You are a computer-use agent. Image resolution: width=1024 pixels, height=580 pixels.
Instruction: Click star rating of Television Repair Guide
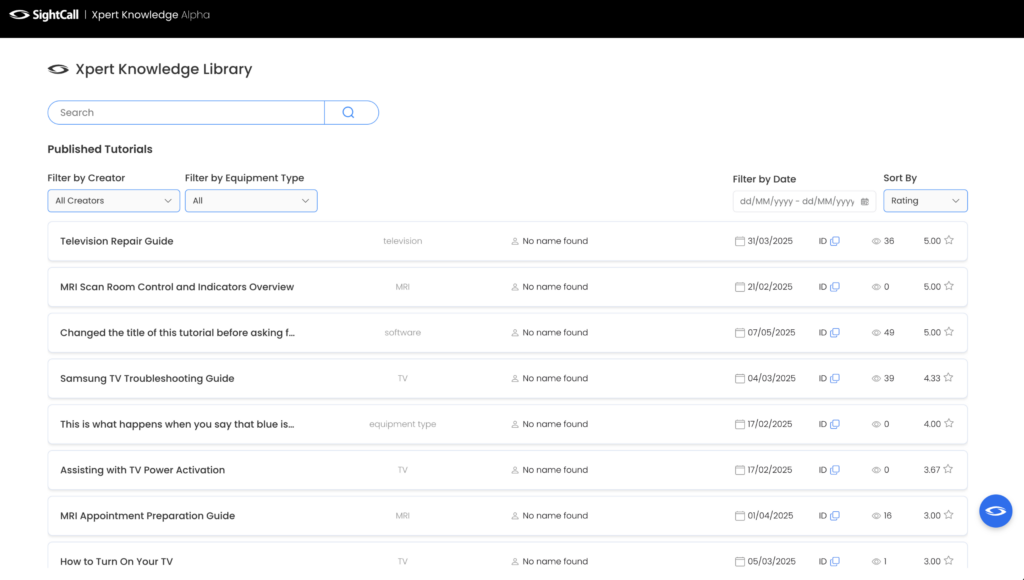coord(949,240)
